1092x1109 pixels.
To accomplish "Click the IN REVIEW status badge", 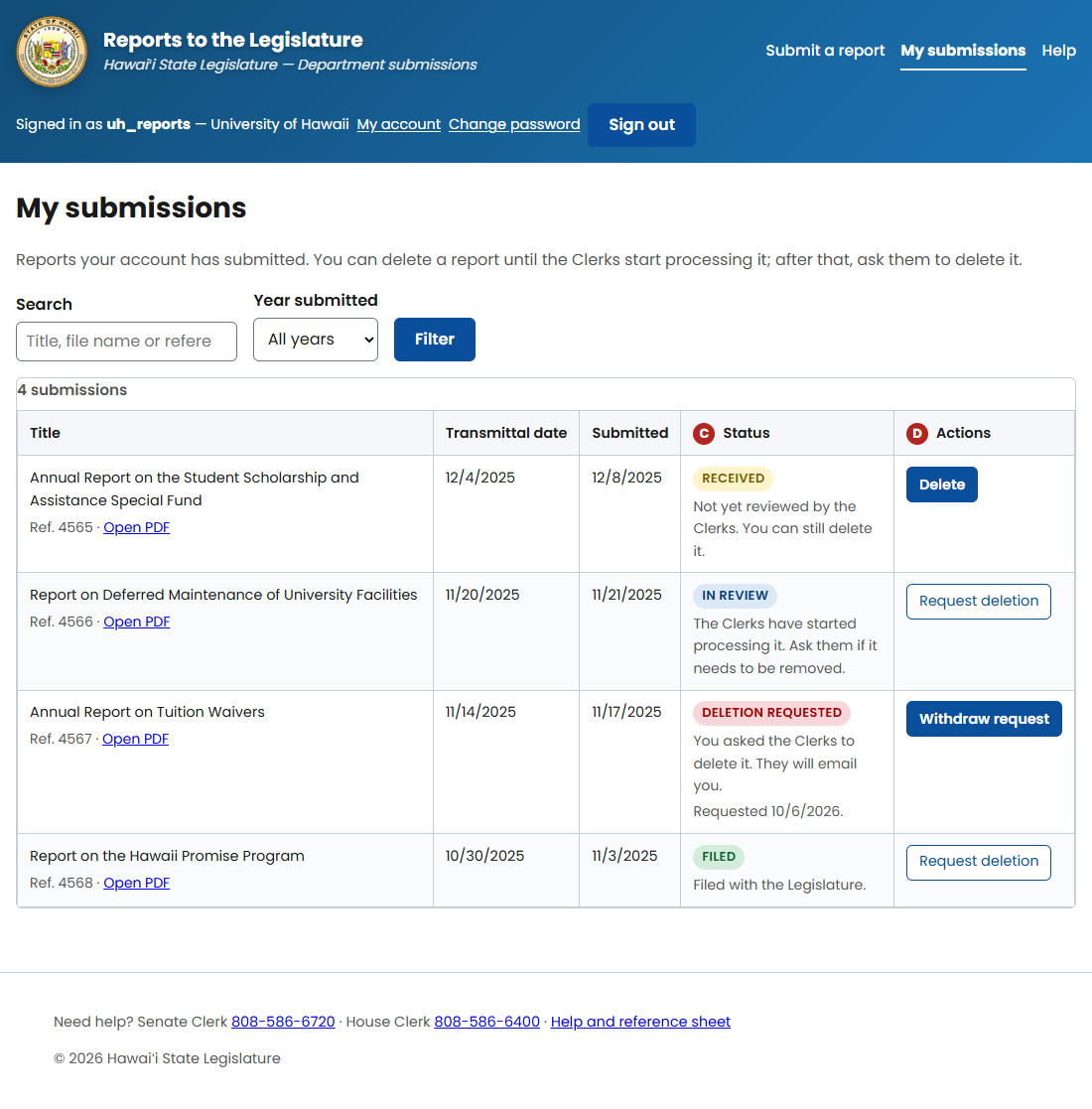I will click(735, 596).
